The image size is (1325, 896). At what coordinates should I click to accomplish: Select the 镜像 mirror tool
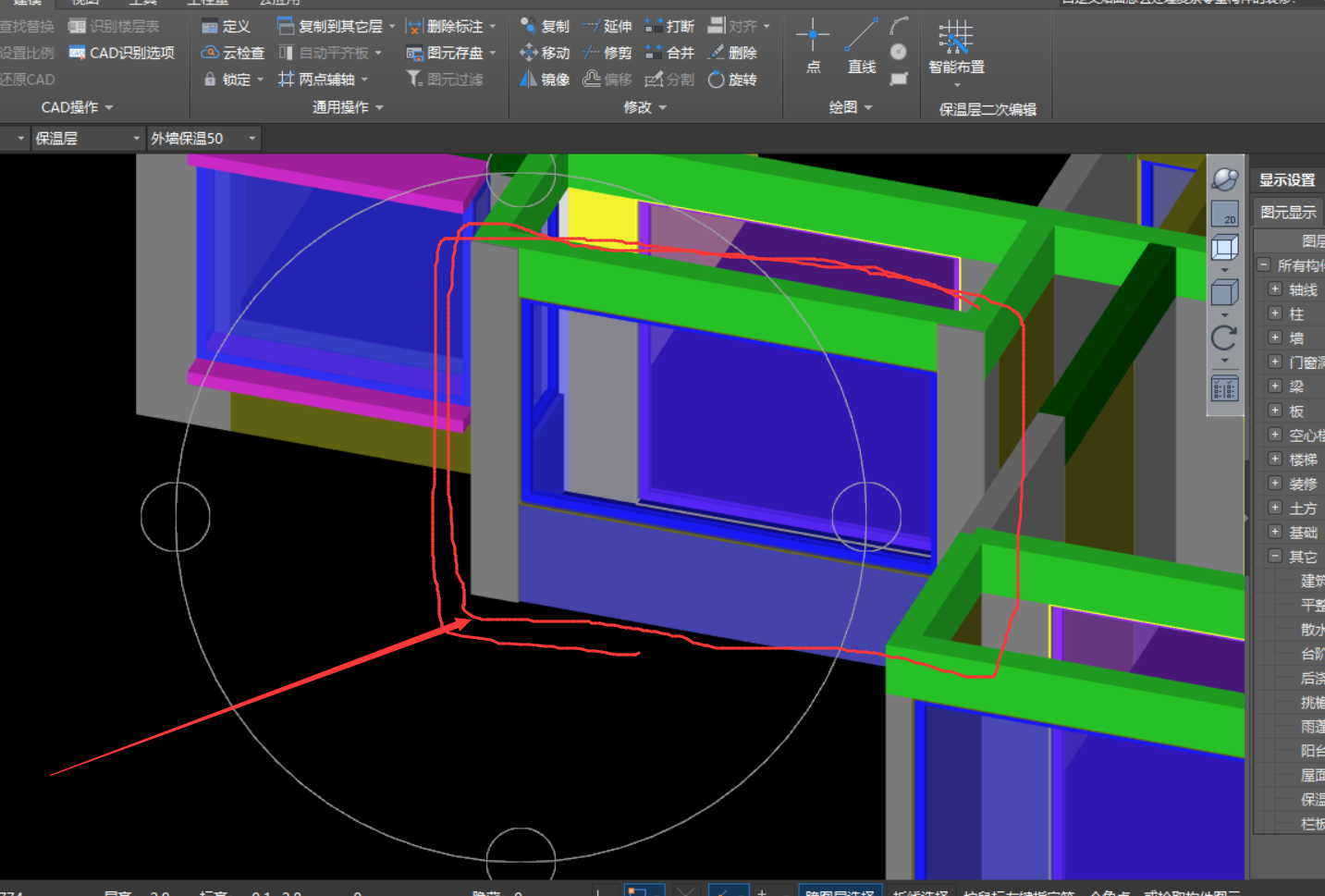coord(546,80)
